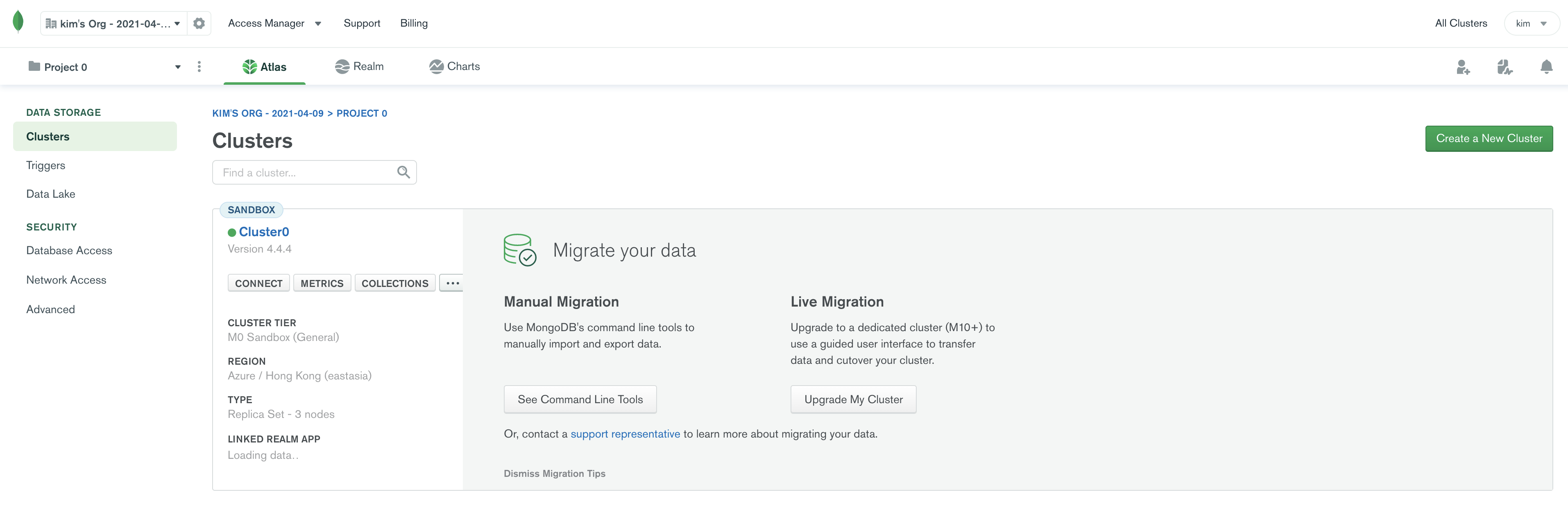Focus the Find a cluster search field

[x=314, y=173]
